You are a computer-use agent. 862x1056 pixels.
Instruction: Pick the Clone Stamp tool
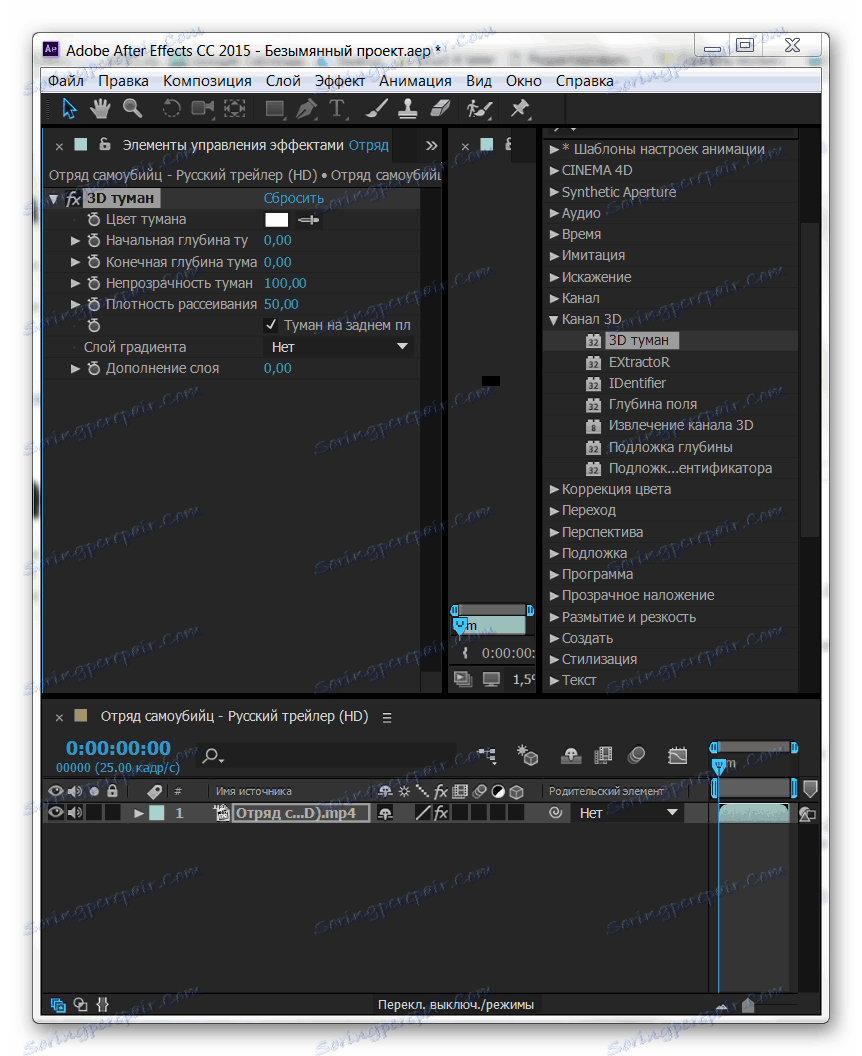[406, 108]
